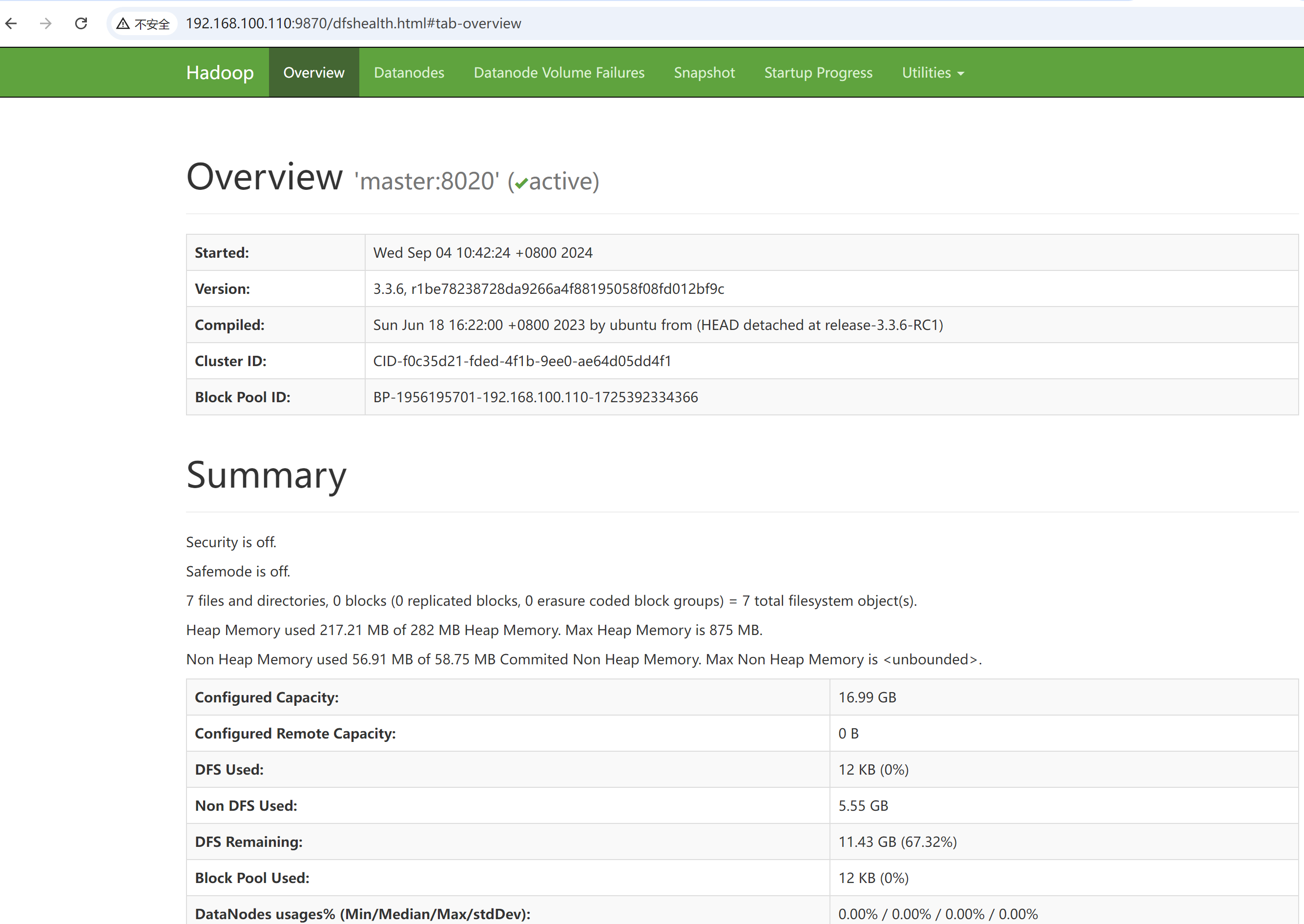Switch to the Overview tab
Screen dimensions: 1304x924
313,73
